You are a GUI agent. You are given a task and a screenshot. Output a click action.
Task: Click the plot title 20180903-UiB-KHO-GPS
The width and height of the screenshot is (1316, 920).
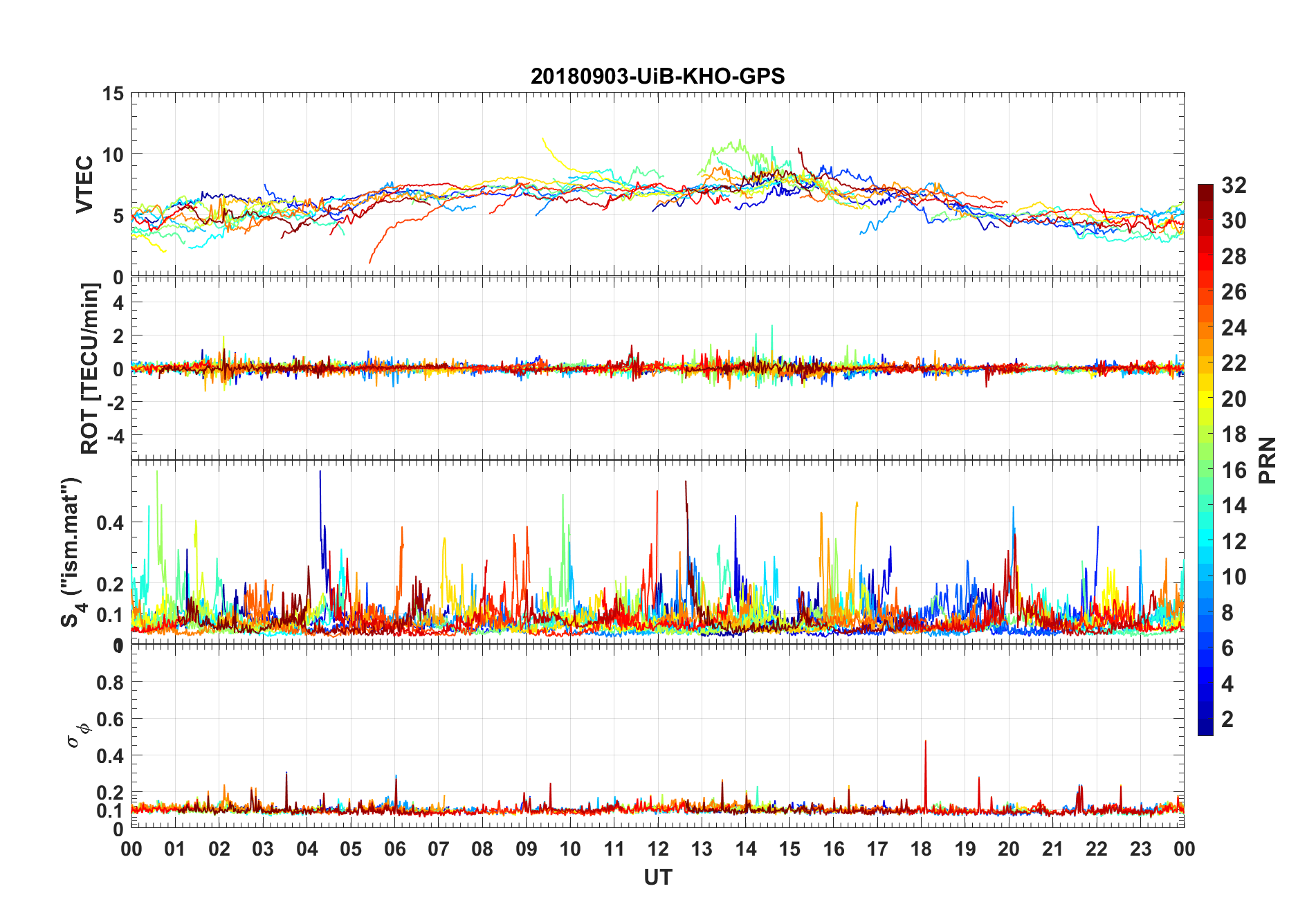657,76
